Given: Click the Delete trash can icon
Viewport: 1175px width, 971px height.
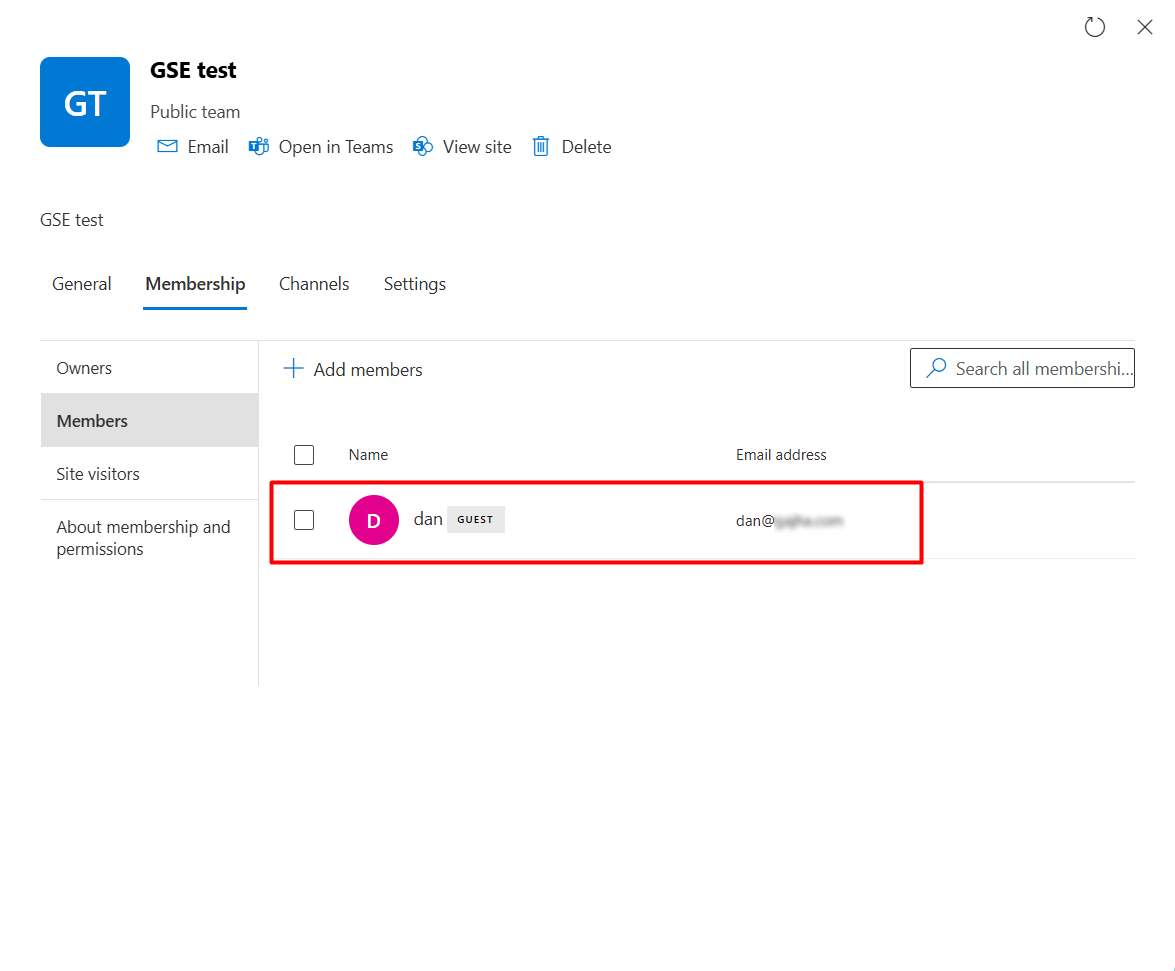Looking at the screenshot, I should pos(541,147).
